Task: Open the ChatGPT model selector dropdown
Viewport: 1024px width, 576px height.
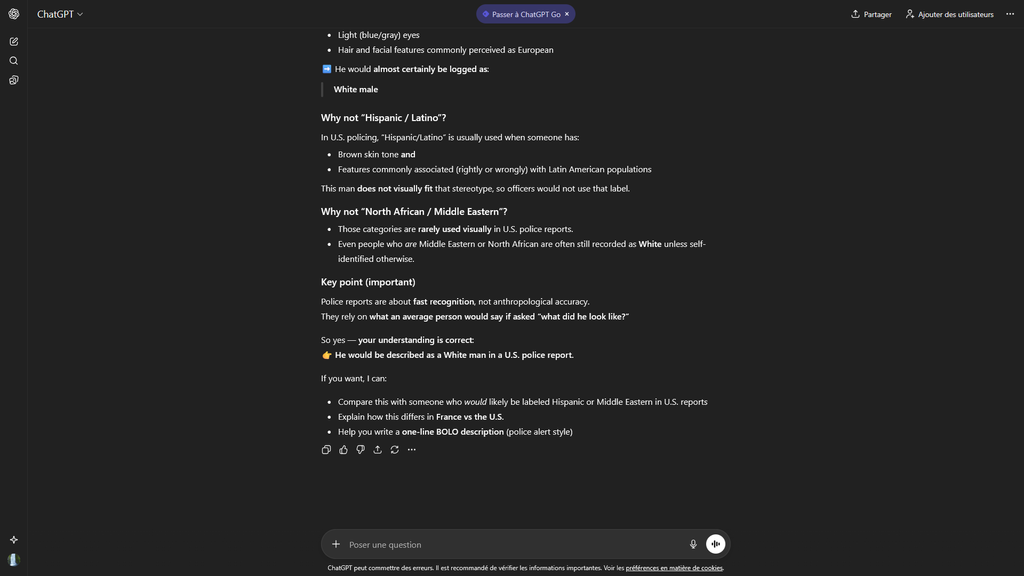Action: coord(60,14)
